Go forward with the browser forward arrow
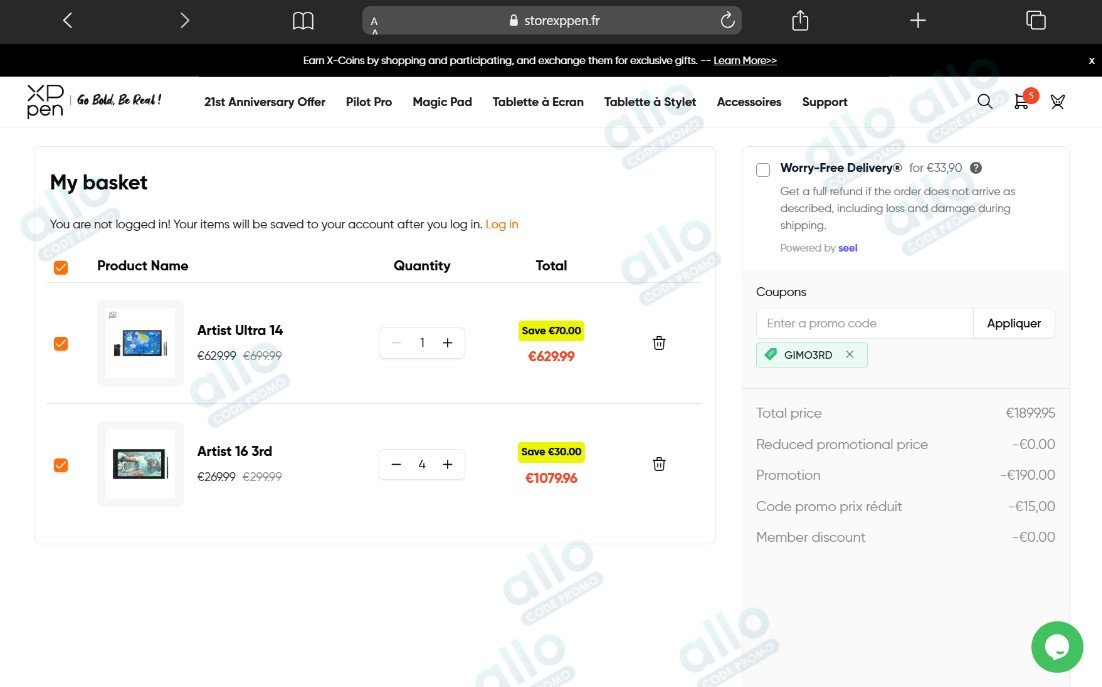 click(x=184, y=20)
